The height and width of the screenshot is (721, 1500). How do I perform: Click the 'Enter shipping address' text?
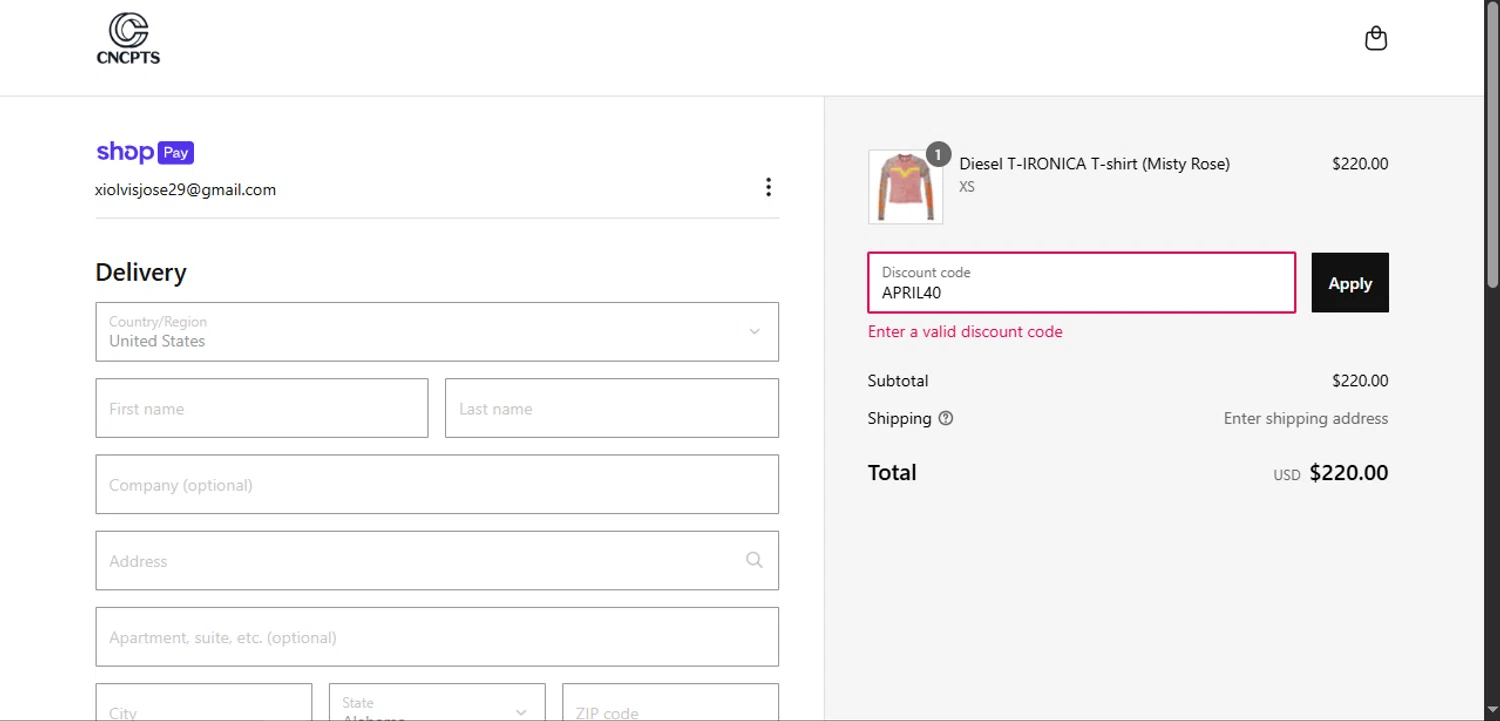coord(1306,419)
